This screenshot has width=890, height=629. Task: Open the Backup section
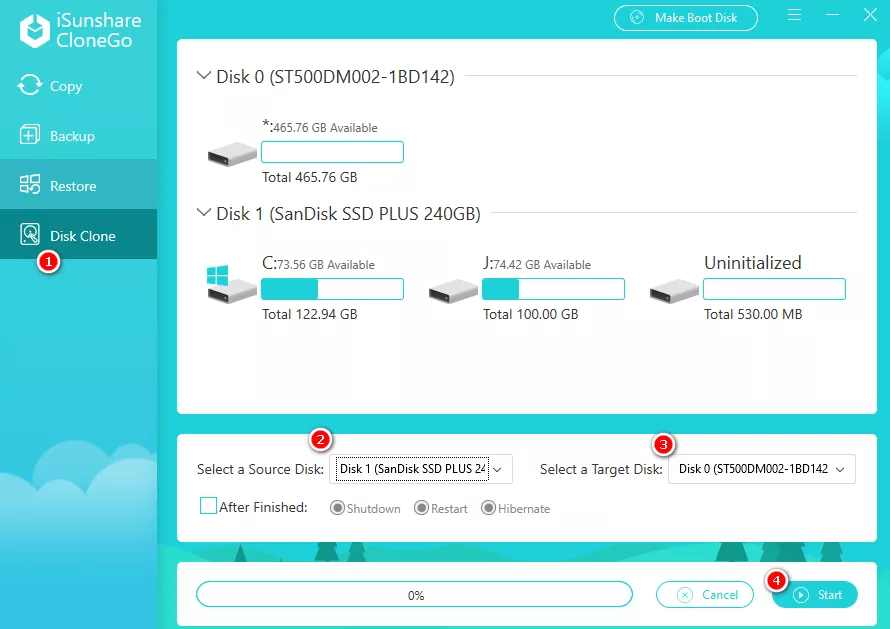(x=78, y=136)
